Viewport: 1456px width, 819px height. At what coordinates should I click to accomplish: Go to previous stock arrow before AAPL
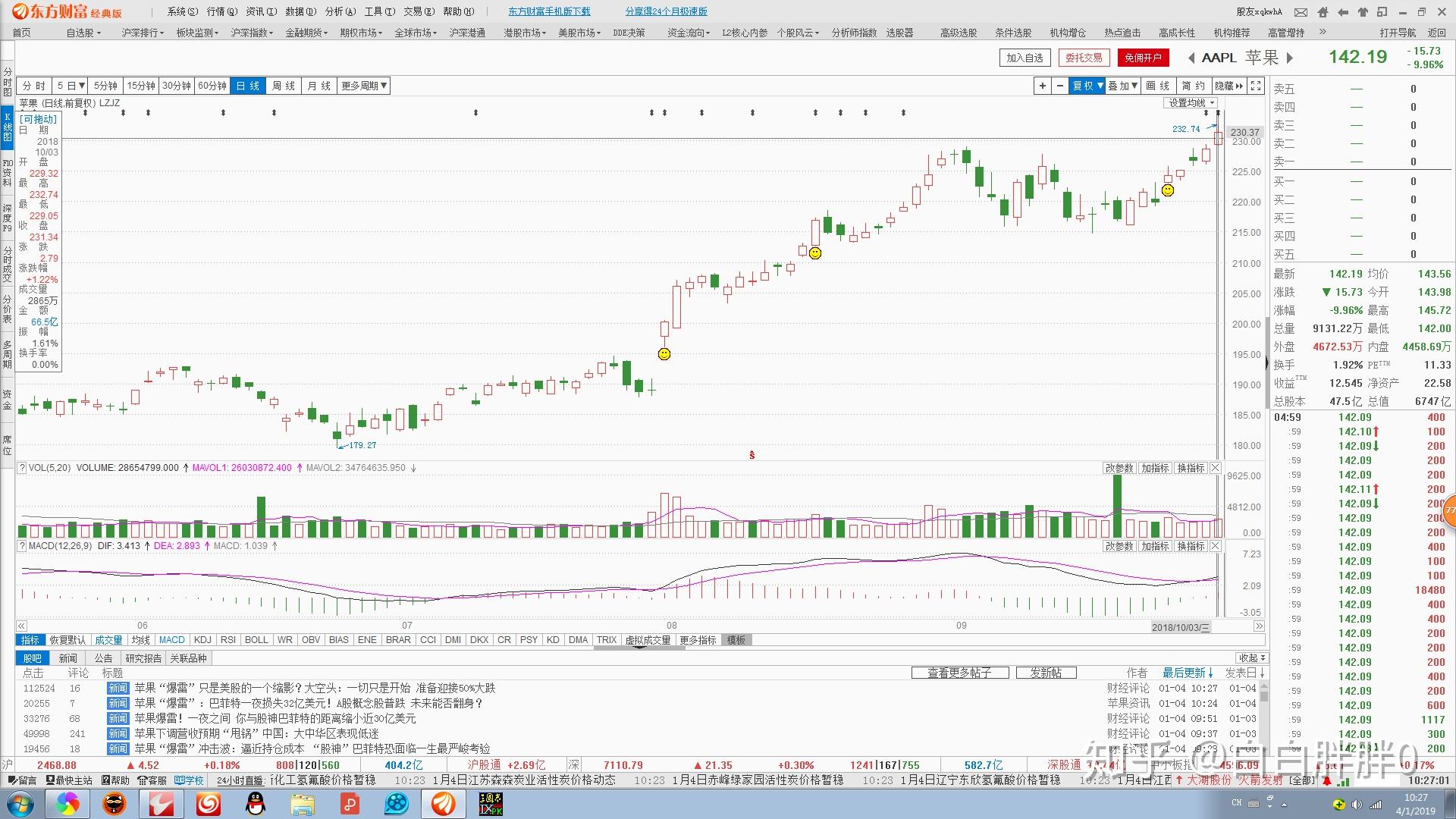[1191, 58]
